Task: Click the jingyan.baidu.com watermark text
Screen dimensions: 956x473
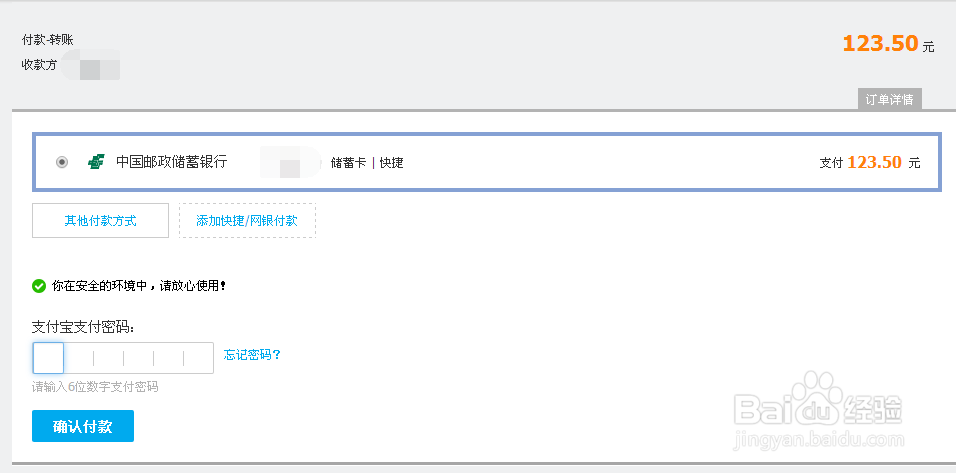Action: 819,439
